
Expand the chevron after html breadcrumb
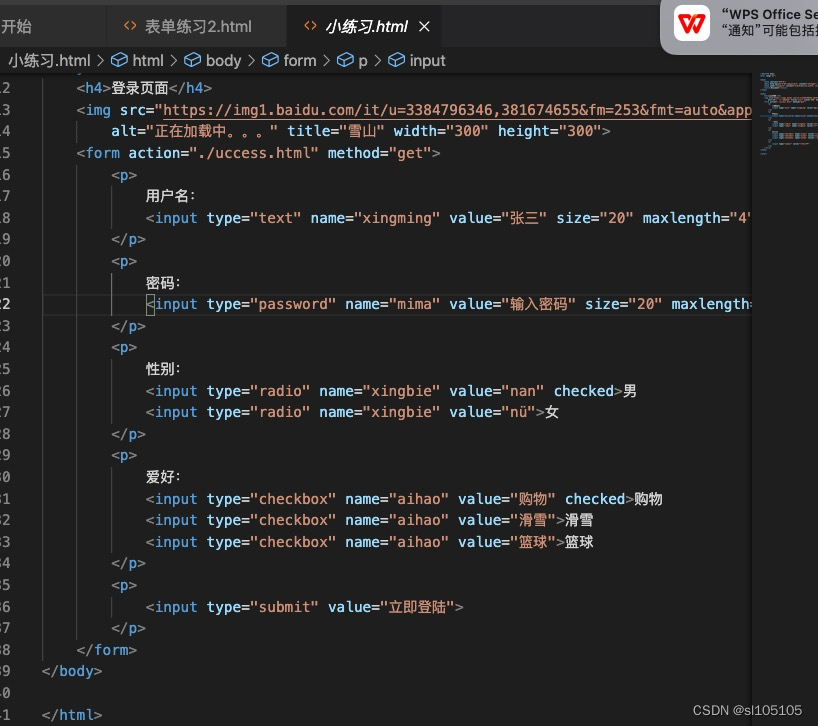[174, 60]
